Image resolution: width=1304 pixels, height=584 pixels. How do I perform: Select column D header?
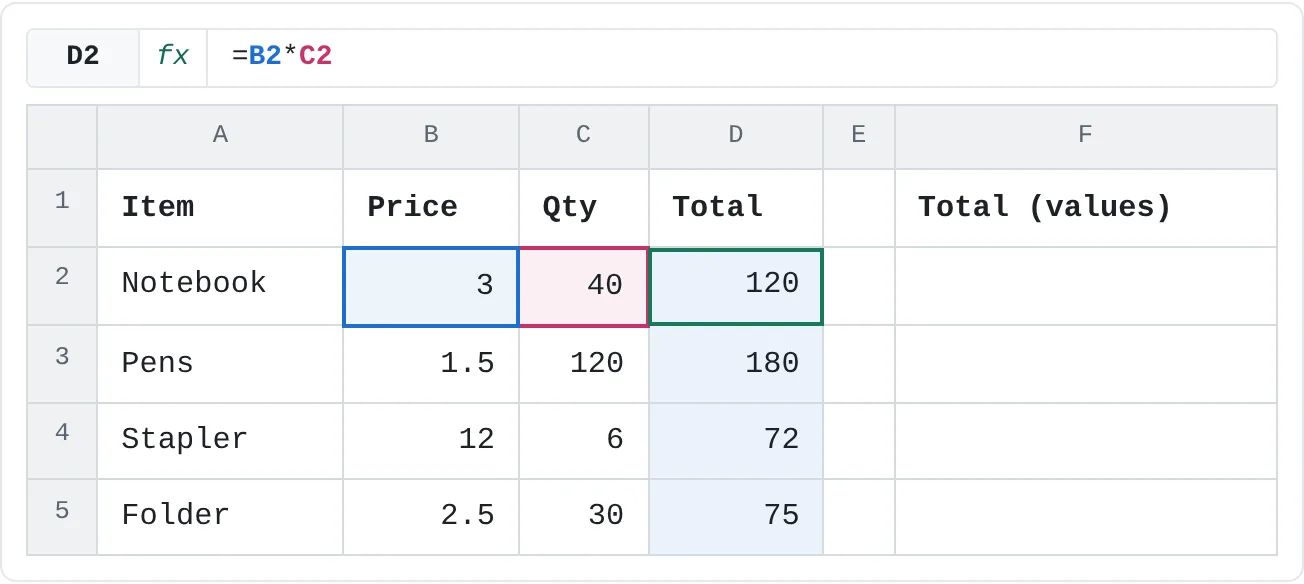[736, 136]
